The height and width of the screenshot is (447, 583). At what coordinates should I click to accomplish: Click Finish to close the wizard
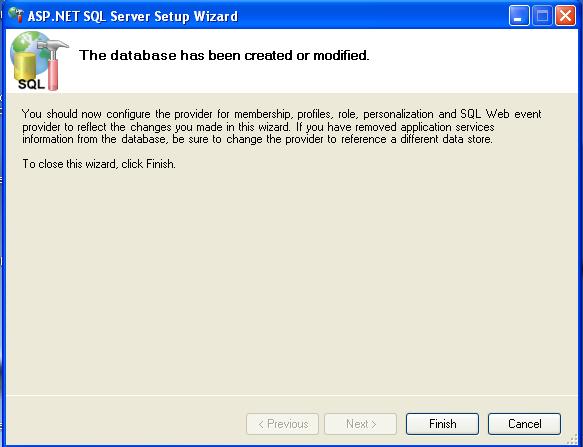pyautogui.click(x=442, y=424)
